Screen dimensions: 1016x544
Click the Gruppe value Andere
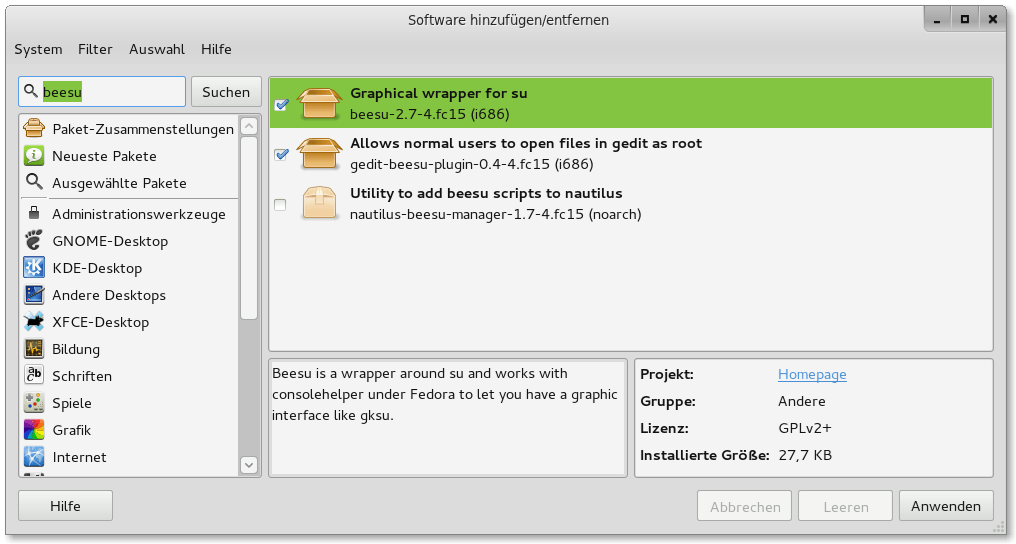click(802, 402)
